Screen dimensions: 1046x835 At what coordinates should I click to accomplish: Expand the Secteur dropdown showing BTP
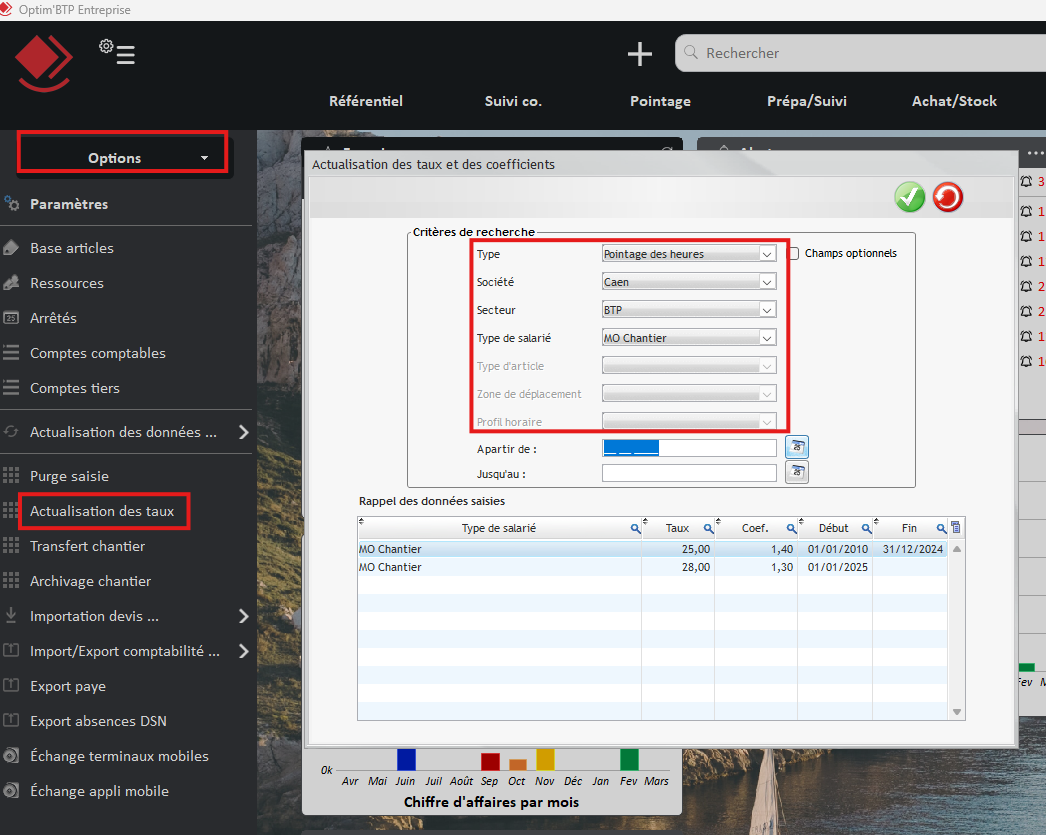point(767,310)
